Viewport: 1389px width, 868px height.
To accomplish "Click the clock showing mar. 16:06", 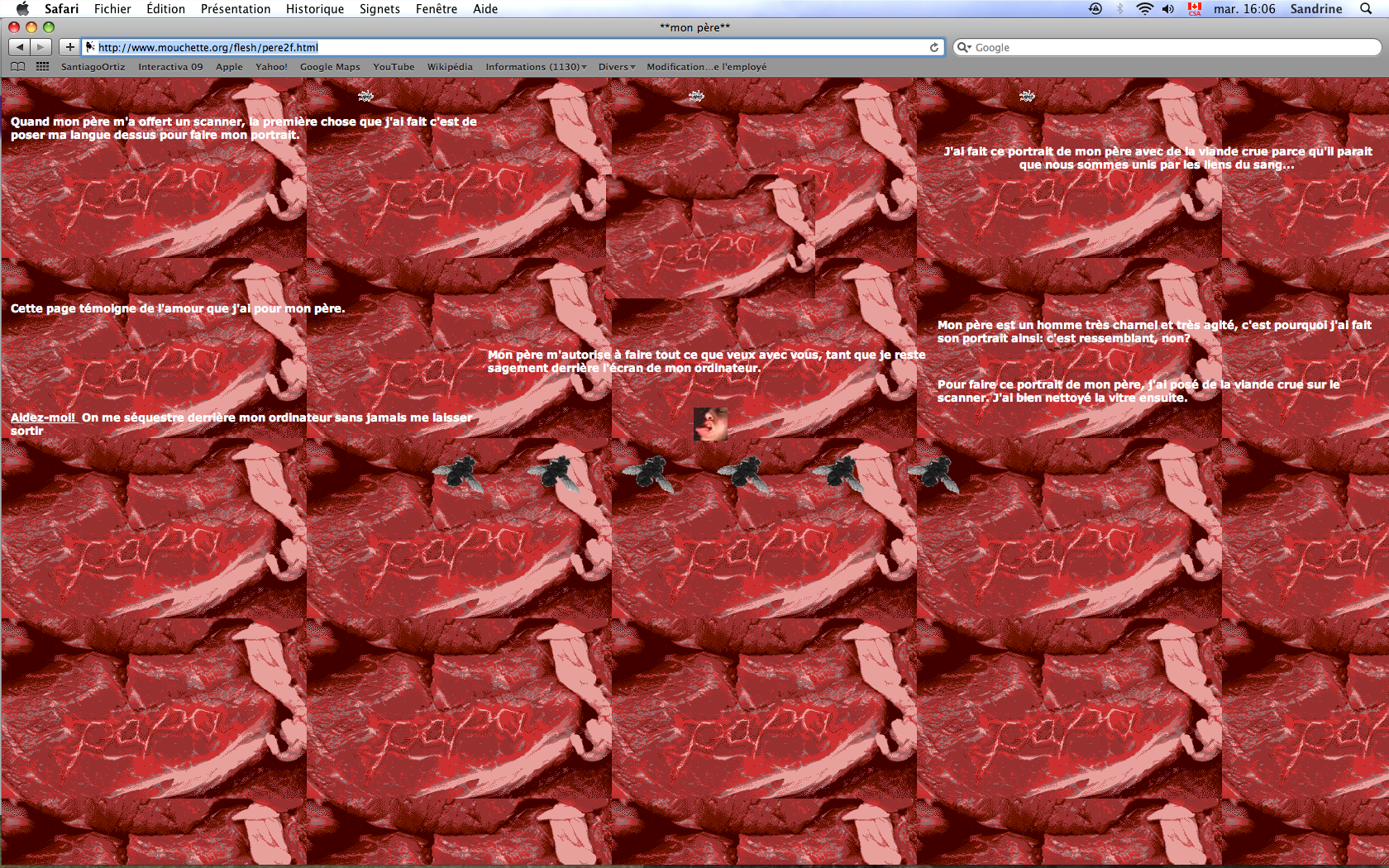I will (x=1244, y=8).
